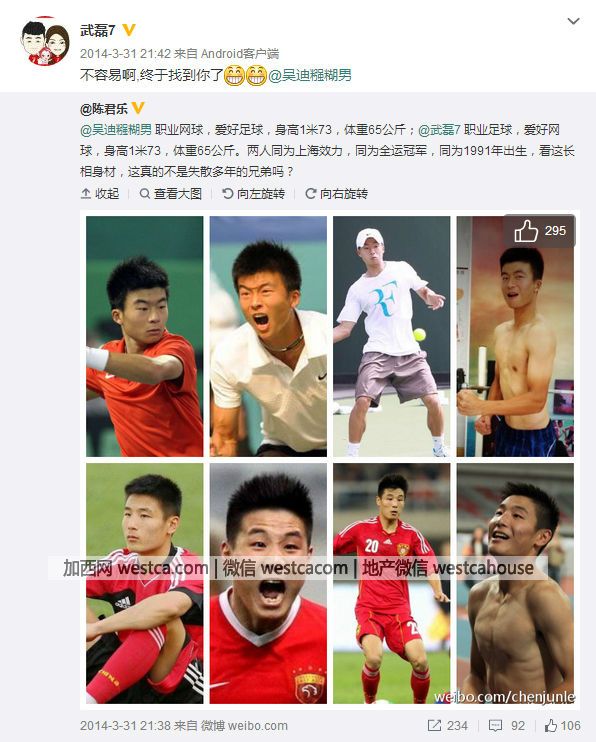Open the post options chevron menu
This screenshot has height=742, width=596.
(x=573, y=21)
